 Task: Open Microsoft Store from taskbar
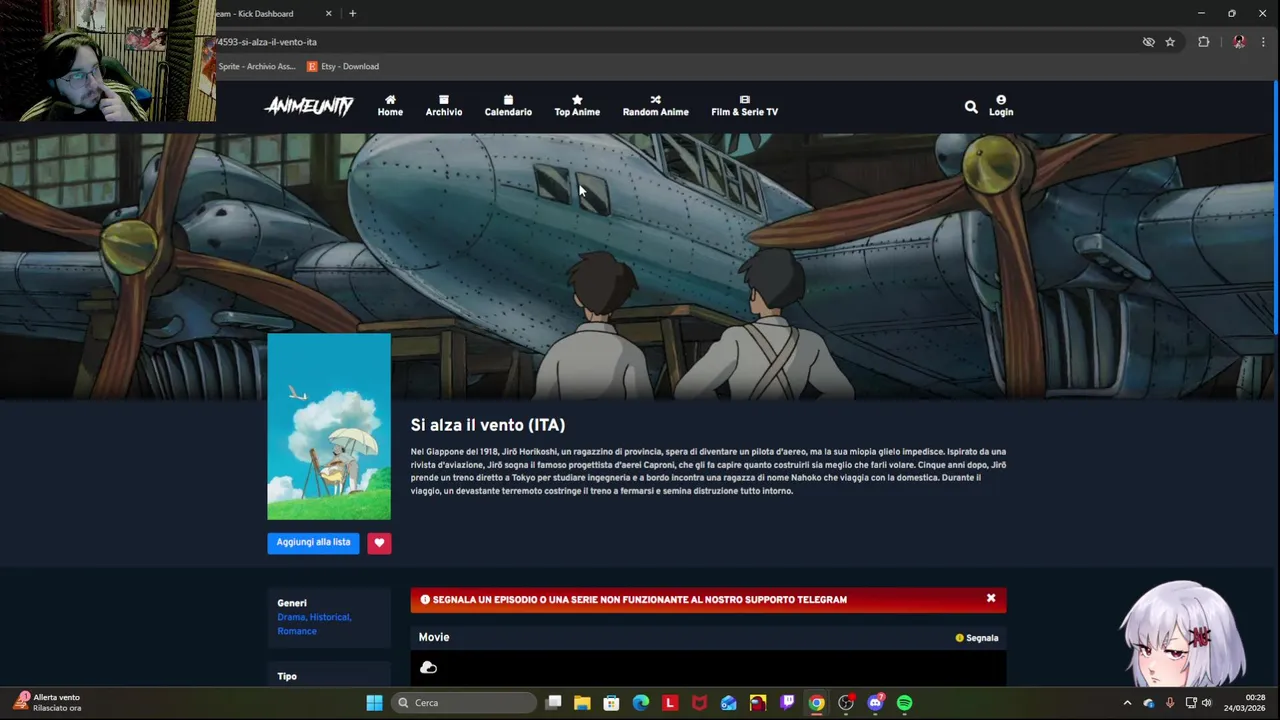(x=611, y=703)
